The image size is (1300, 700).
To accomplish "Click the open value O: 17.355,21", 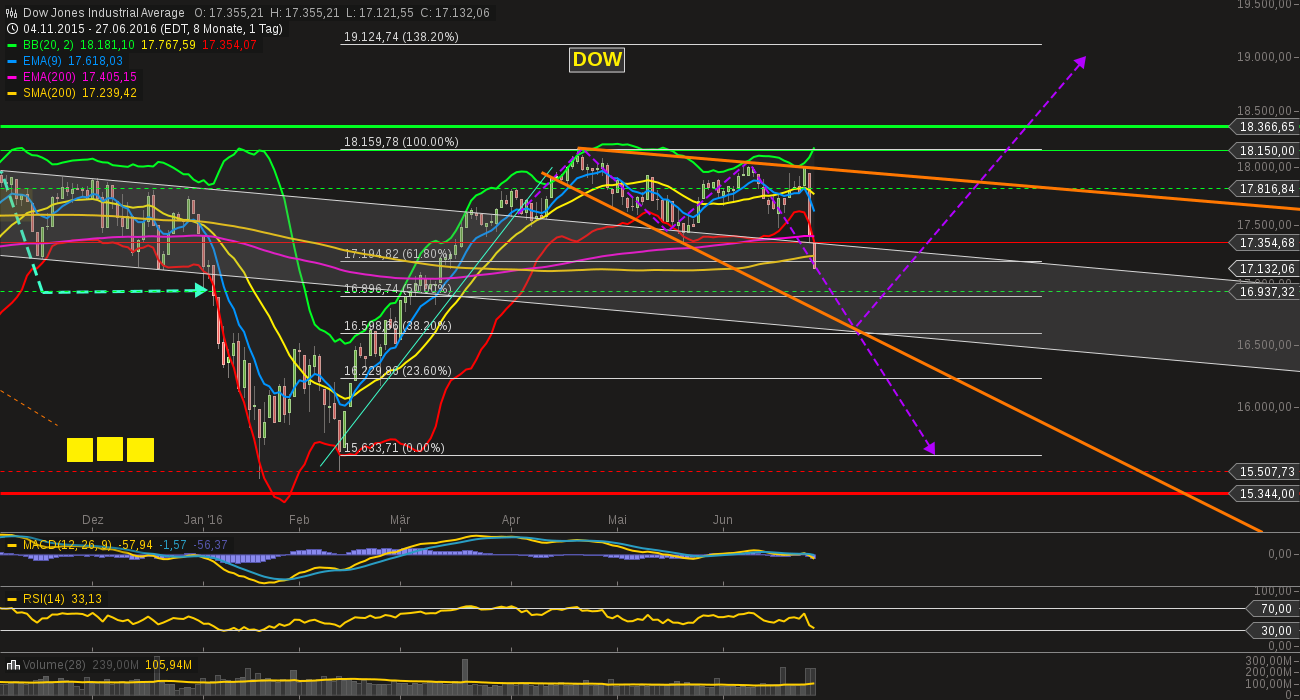I will [x=231, y=13].
